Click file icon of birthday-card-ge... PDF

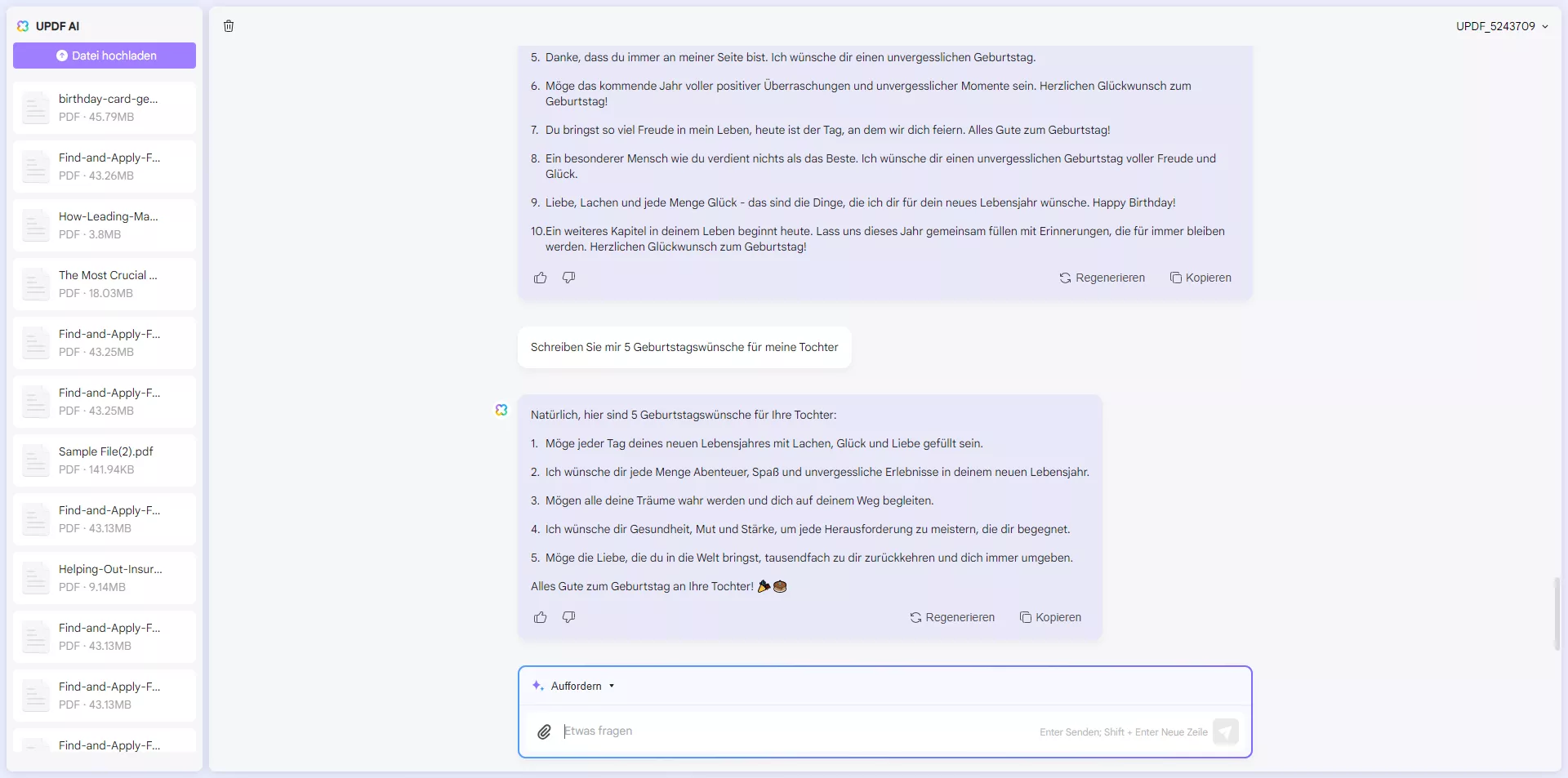(x=36, y=108)
